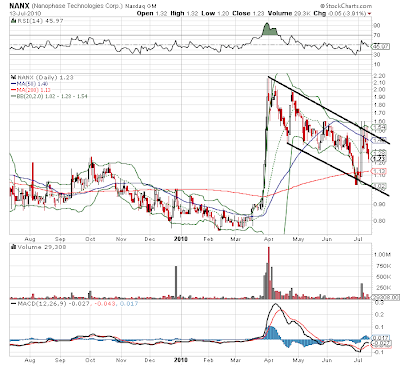Click the NANX (Daily) 1.23 legend text
Screen dimensions: 400x365
[x=45, y=77]
